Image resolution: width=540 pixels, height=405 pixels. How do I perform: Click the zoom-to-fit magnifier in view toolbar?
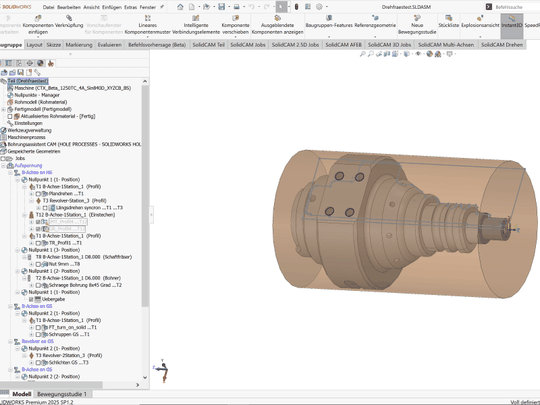point(362,54)
